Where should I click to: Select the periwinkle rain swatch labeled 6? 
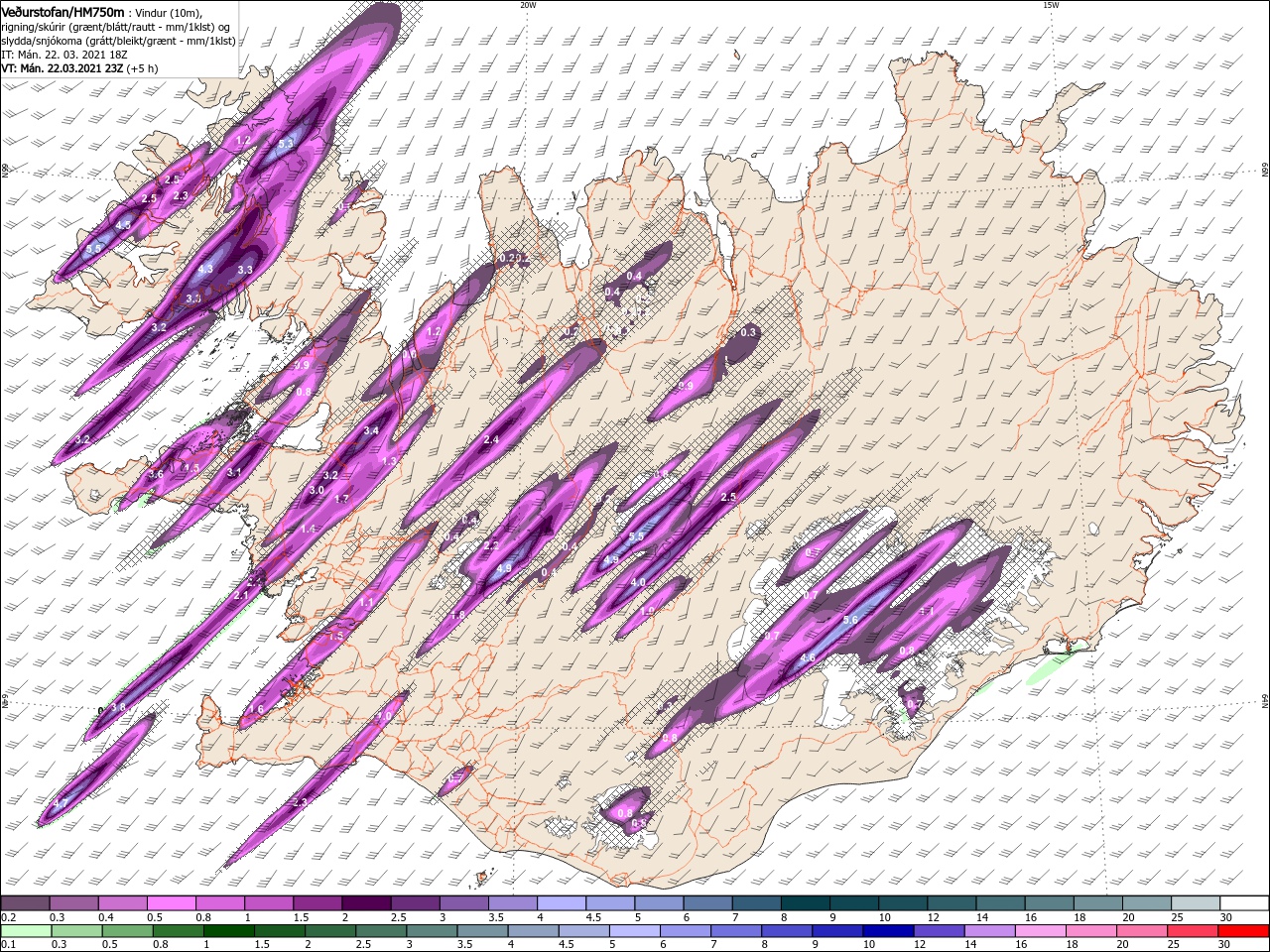coord(684,931)
